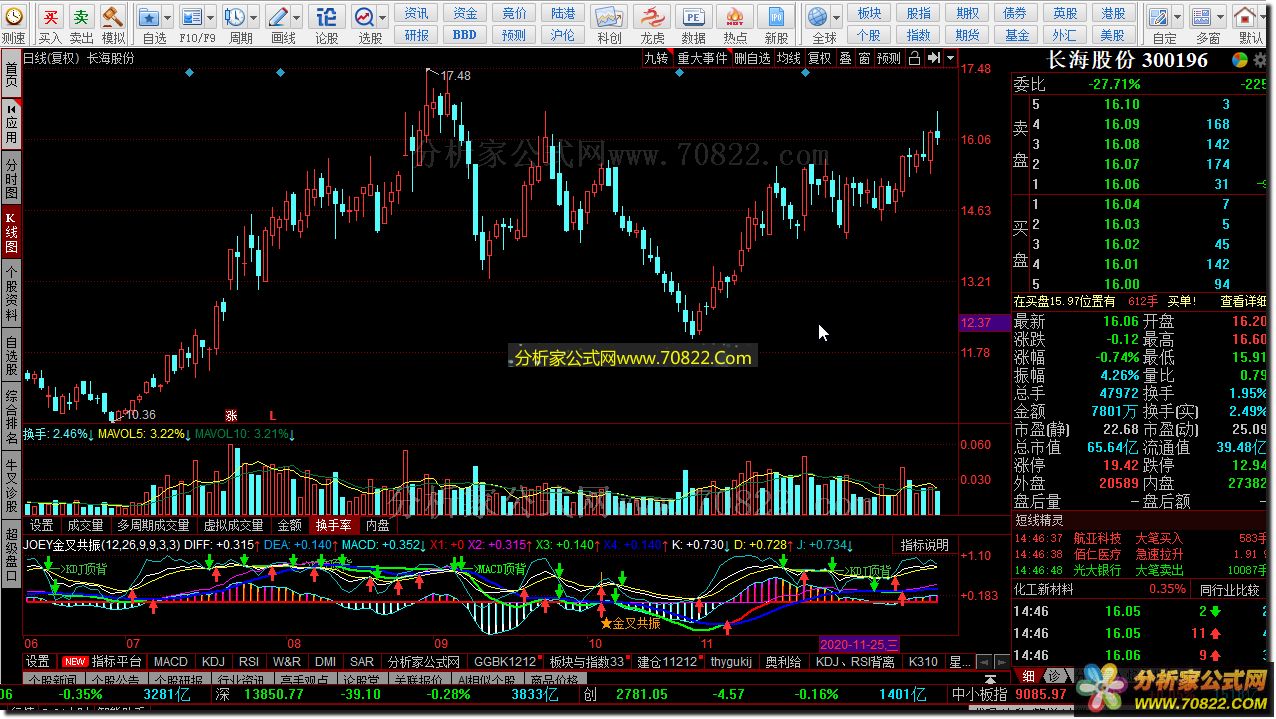Click the gear icon beside stock code
This screenshot has height=719, width=1276.
1261,60
